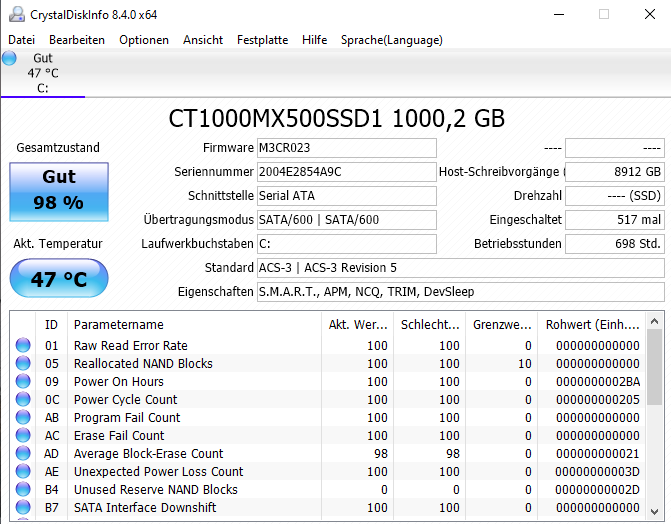Screen dimensions: 671x524
Task: Click raw value 00000000003D
Action: [x=598, y=471]
